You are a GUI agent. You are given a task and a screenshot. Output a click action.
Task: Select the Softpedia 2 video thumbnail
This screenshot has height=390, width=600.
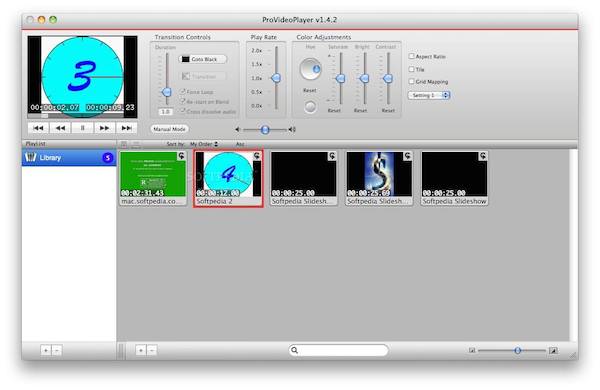[228, 178]
